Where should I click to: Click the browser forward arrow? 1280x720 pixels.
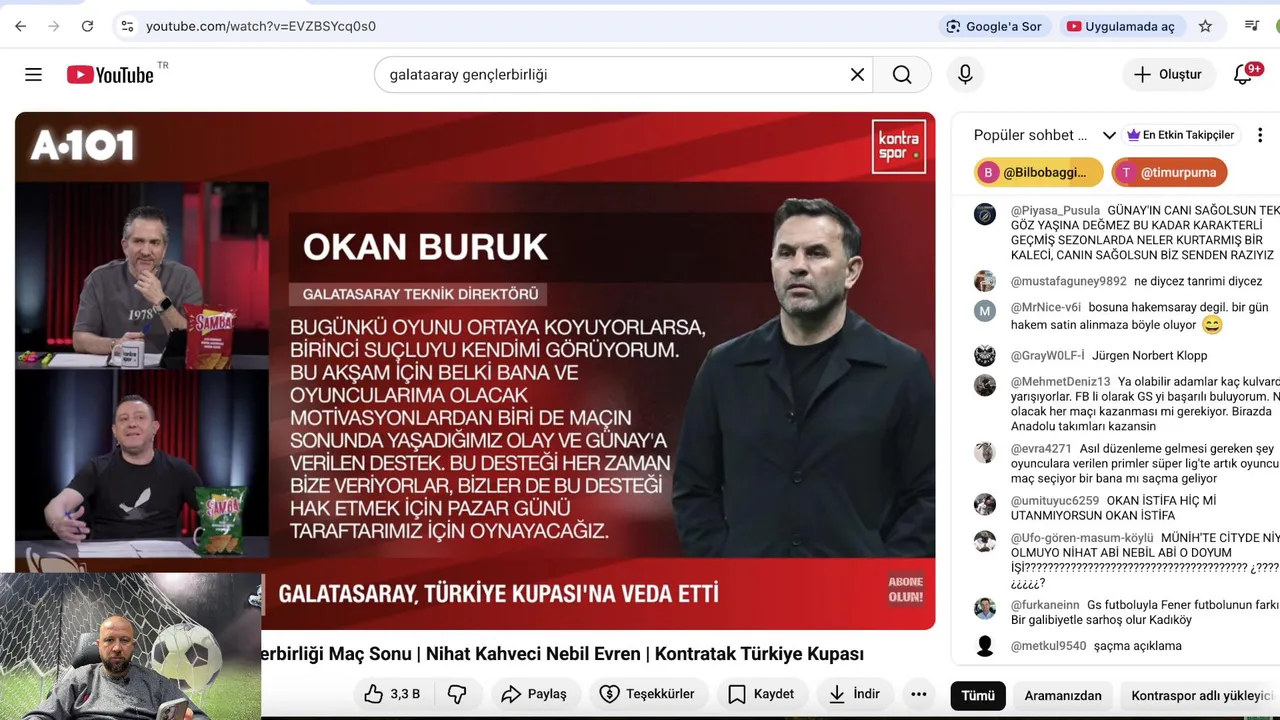(53, 26)
